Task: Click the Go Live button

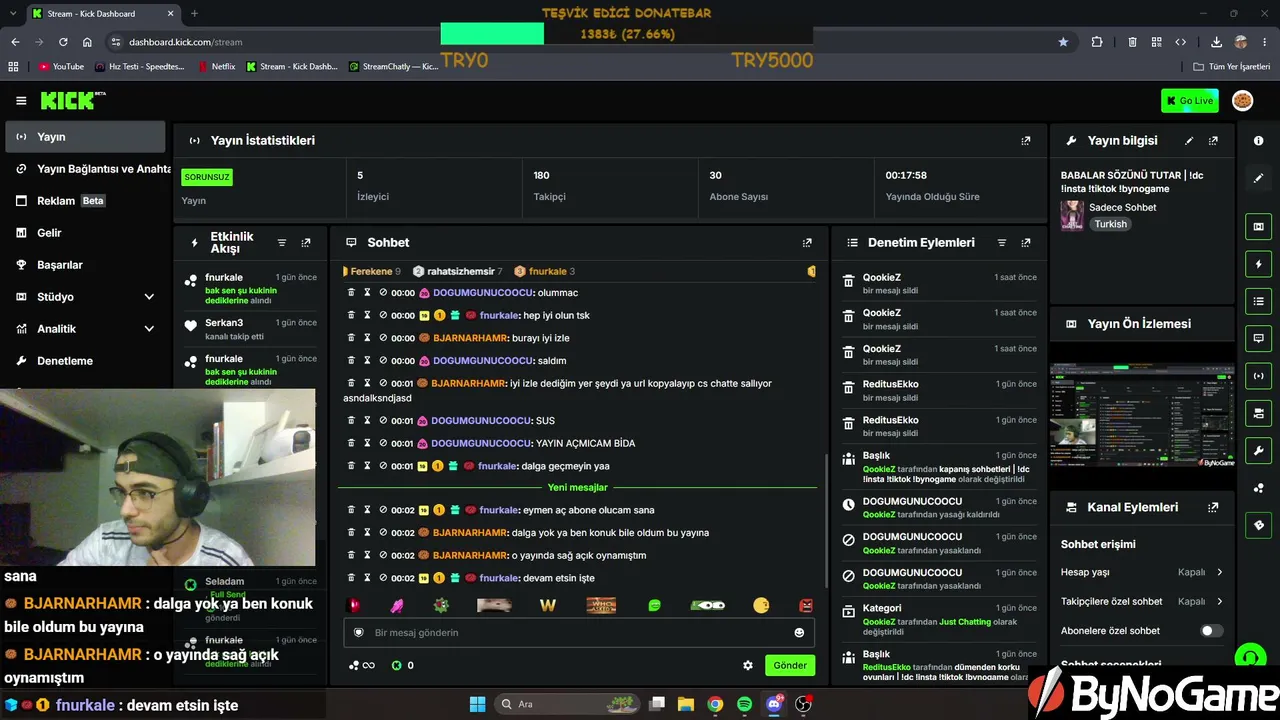Action: coord(1190,100)
